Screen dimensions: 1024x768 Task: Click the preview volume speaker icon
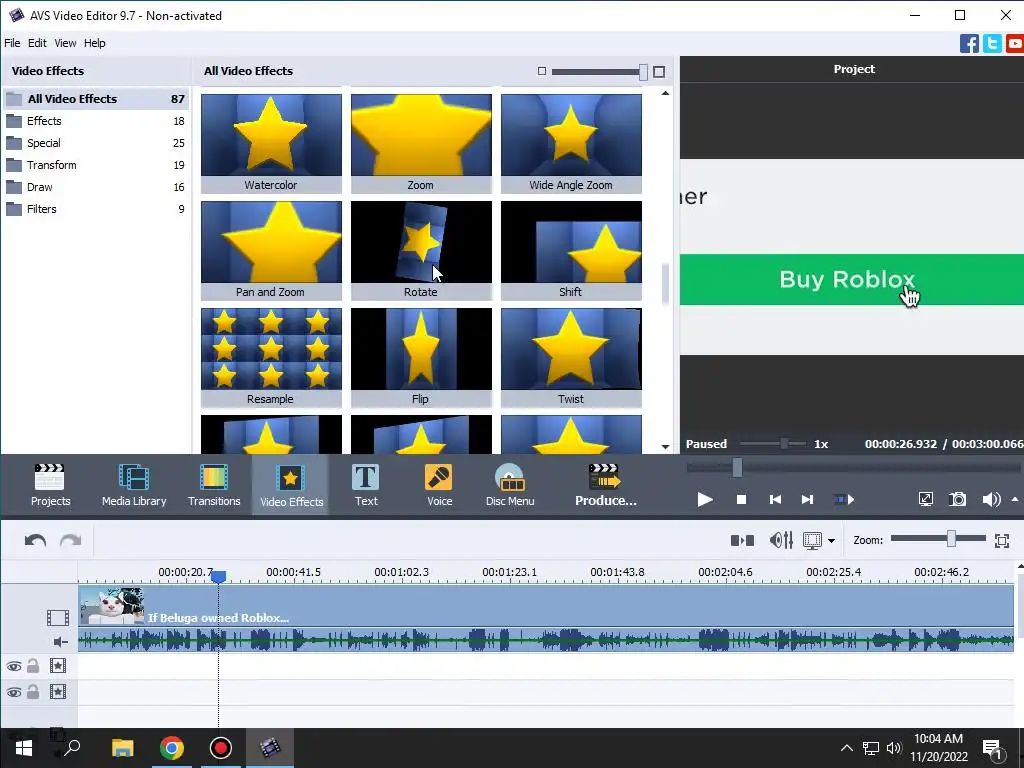[991, 500]
